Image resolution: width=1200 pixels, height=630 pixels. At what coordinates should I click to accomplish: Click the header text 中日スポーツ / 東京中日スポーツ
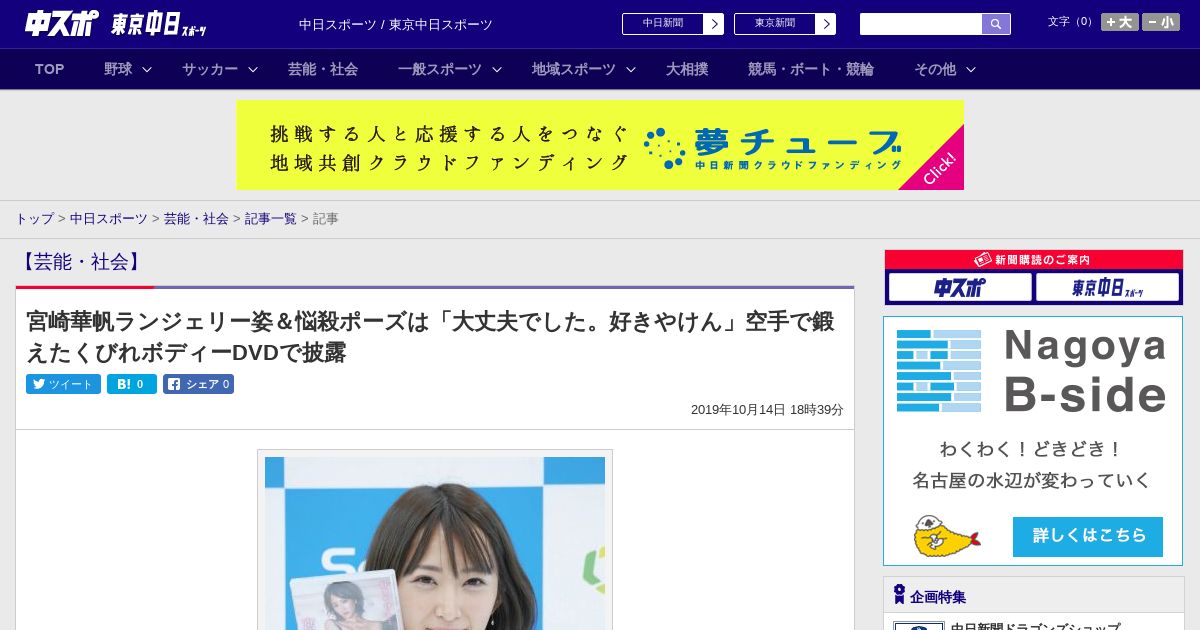coord(396,24)
